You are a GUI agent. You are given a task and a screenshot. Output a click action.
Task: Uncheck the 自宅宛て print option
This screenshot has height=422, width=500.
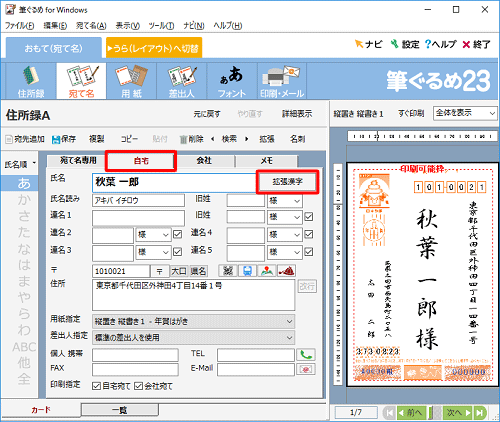coord(96,386)
